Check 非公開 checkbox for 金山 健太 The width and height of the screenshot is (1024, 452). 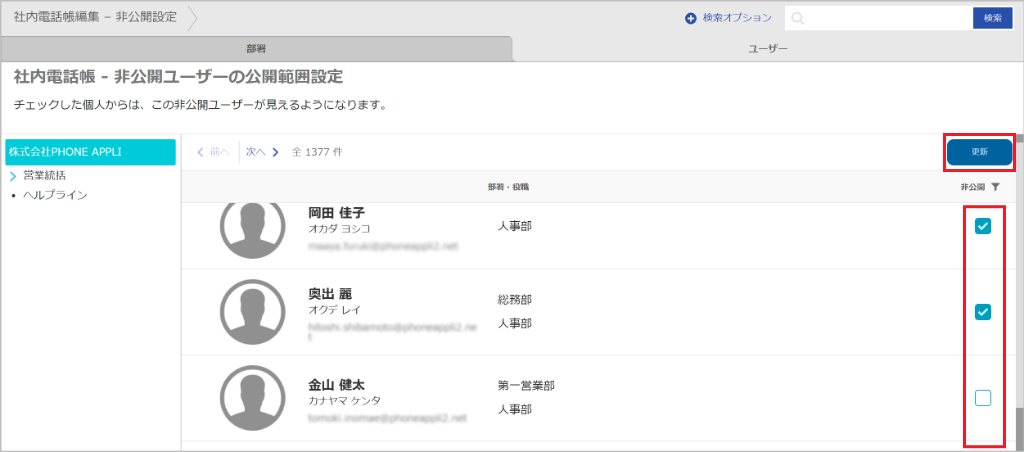(983, 398)
